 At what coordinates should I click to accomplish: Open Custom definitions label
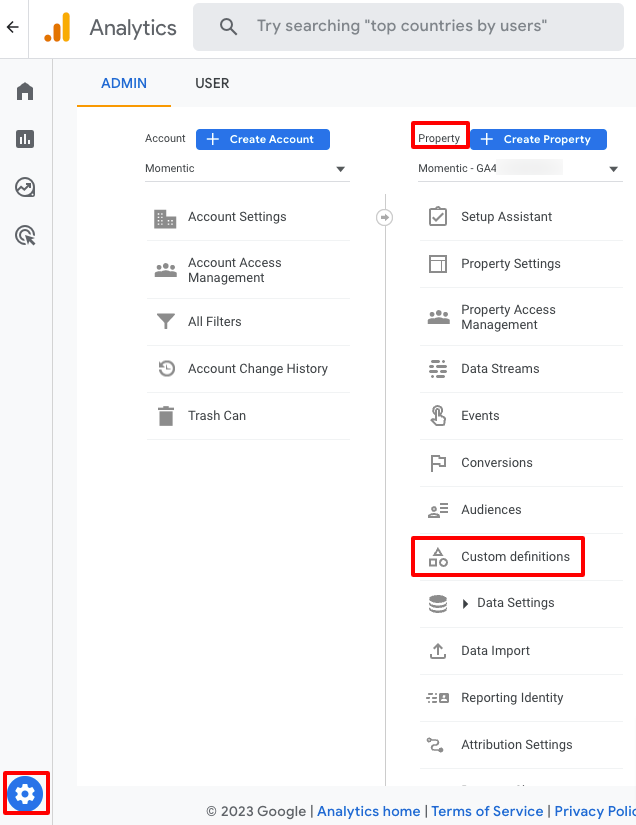(516, 557)
